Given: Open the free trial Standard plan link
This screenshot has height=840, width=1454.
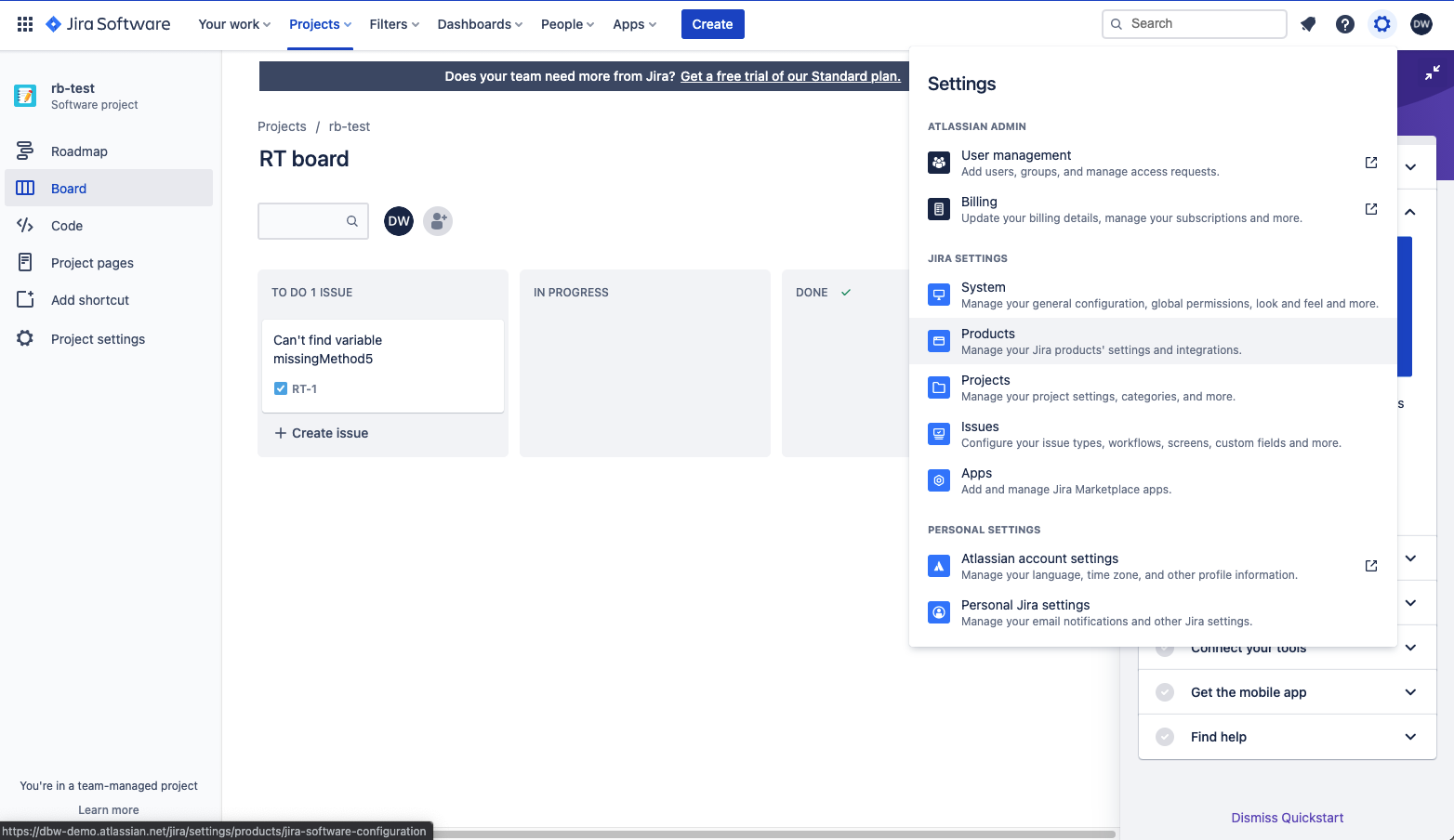Looking at the screenshot, I should click(790, 76).
